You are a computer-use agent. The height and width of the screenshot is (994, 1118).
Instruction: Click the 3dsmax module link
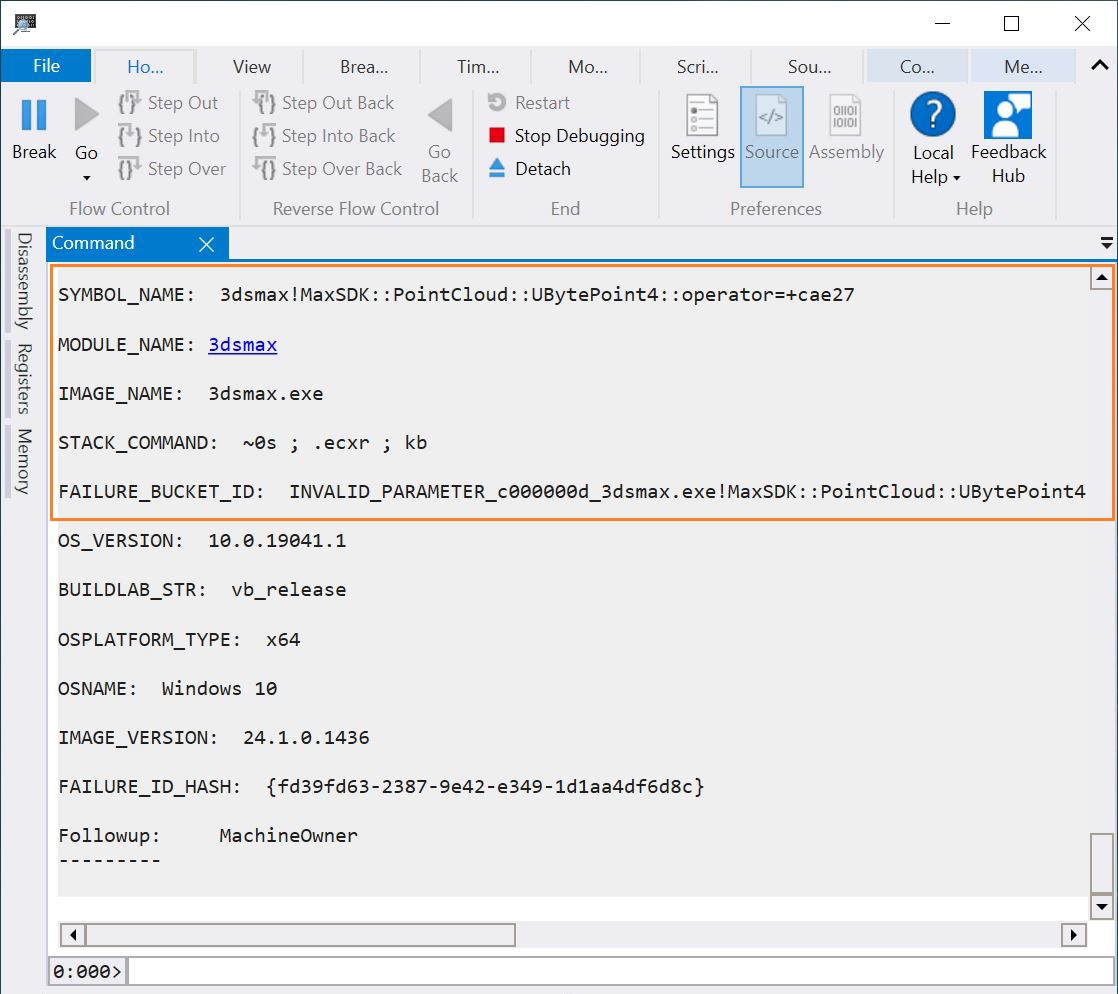point(242,344)
